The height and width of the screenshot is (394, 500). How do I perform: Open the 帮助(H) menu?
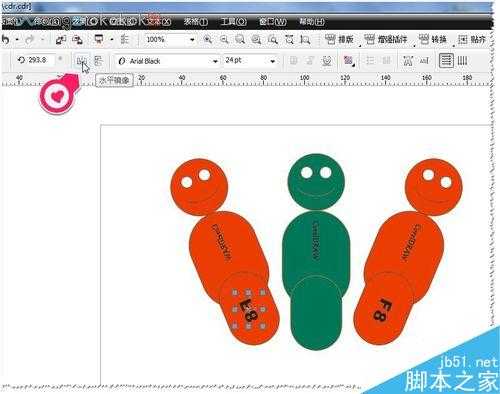[x=312, y=22]
